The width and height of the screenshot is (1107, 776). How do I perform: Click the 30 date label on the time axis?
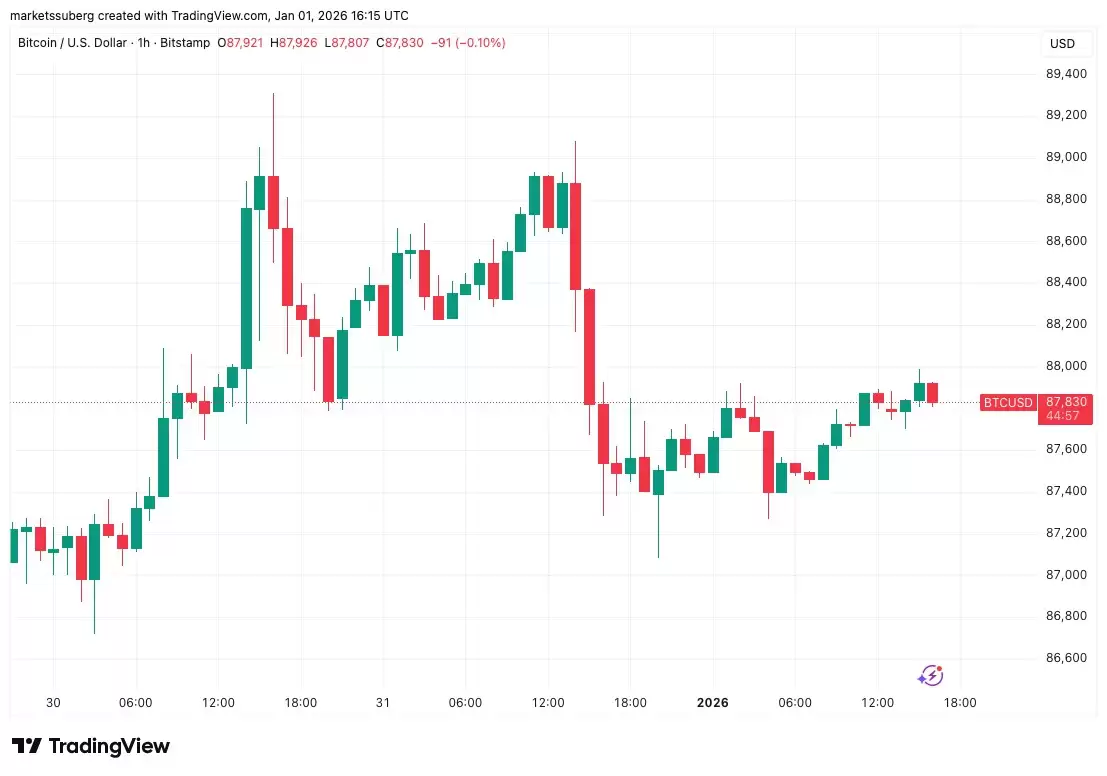[53, 703]
